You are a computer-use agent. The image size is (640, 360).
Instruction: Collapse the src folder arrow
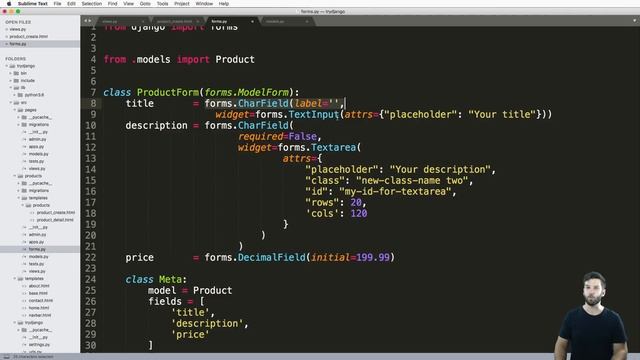(x=11, y=102)
